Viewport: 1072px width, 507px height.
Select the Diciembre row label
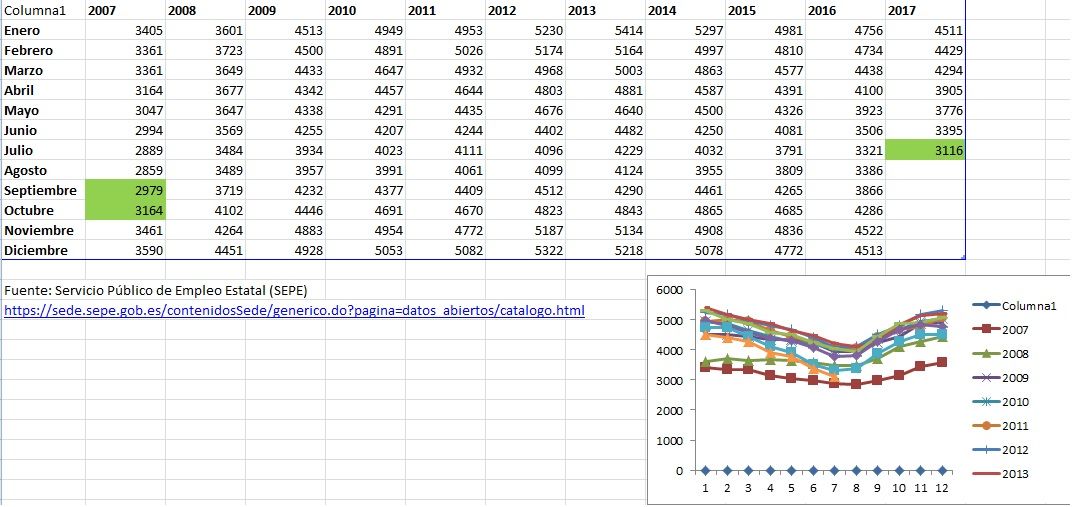pyautogui.click(x=42, y=250)
